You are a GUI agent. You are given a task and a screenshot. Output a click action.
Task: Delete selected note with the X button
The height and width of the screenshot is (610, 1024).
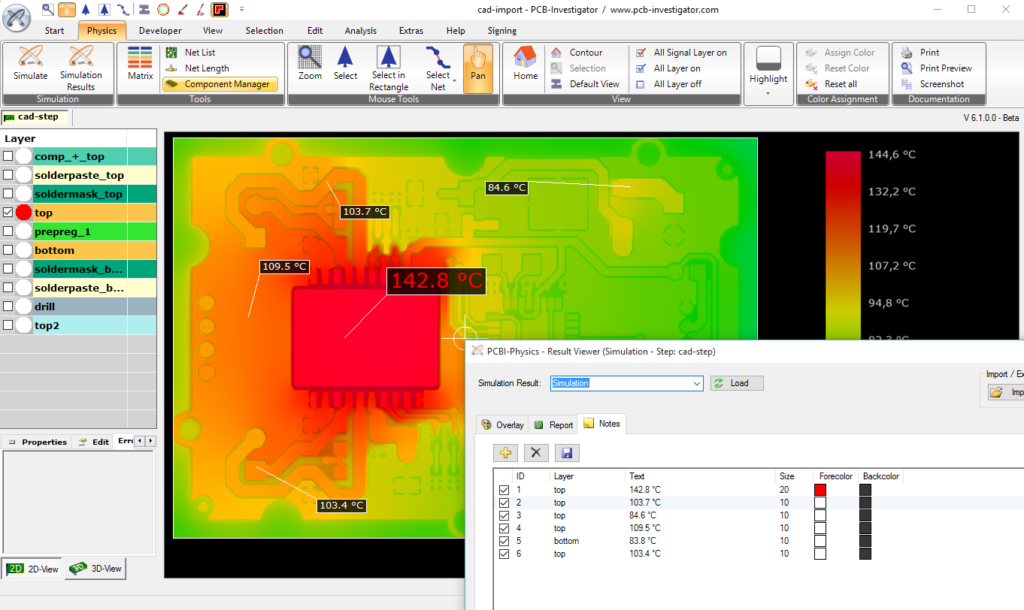click(536, 453)
